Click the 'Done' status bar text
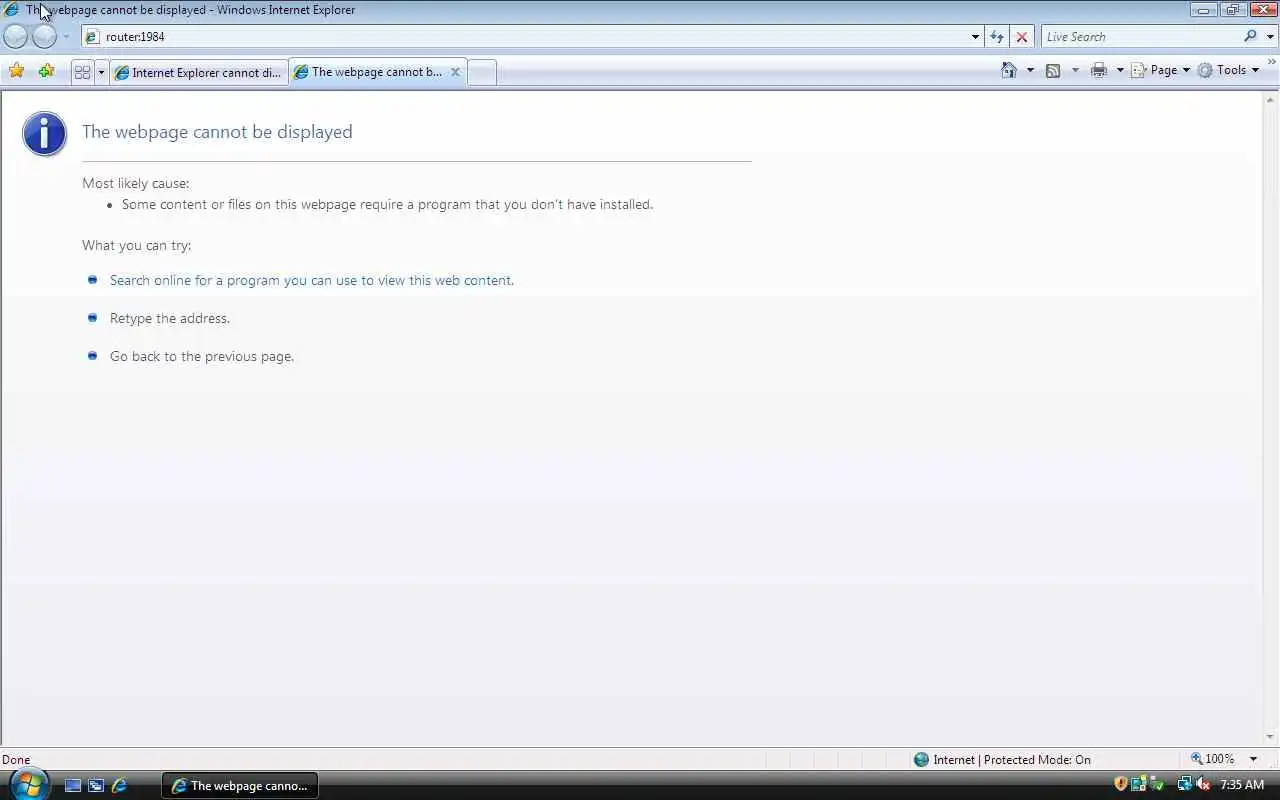This screenshot has width=1280, height=800. click(x=16, y=760)
